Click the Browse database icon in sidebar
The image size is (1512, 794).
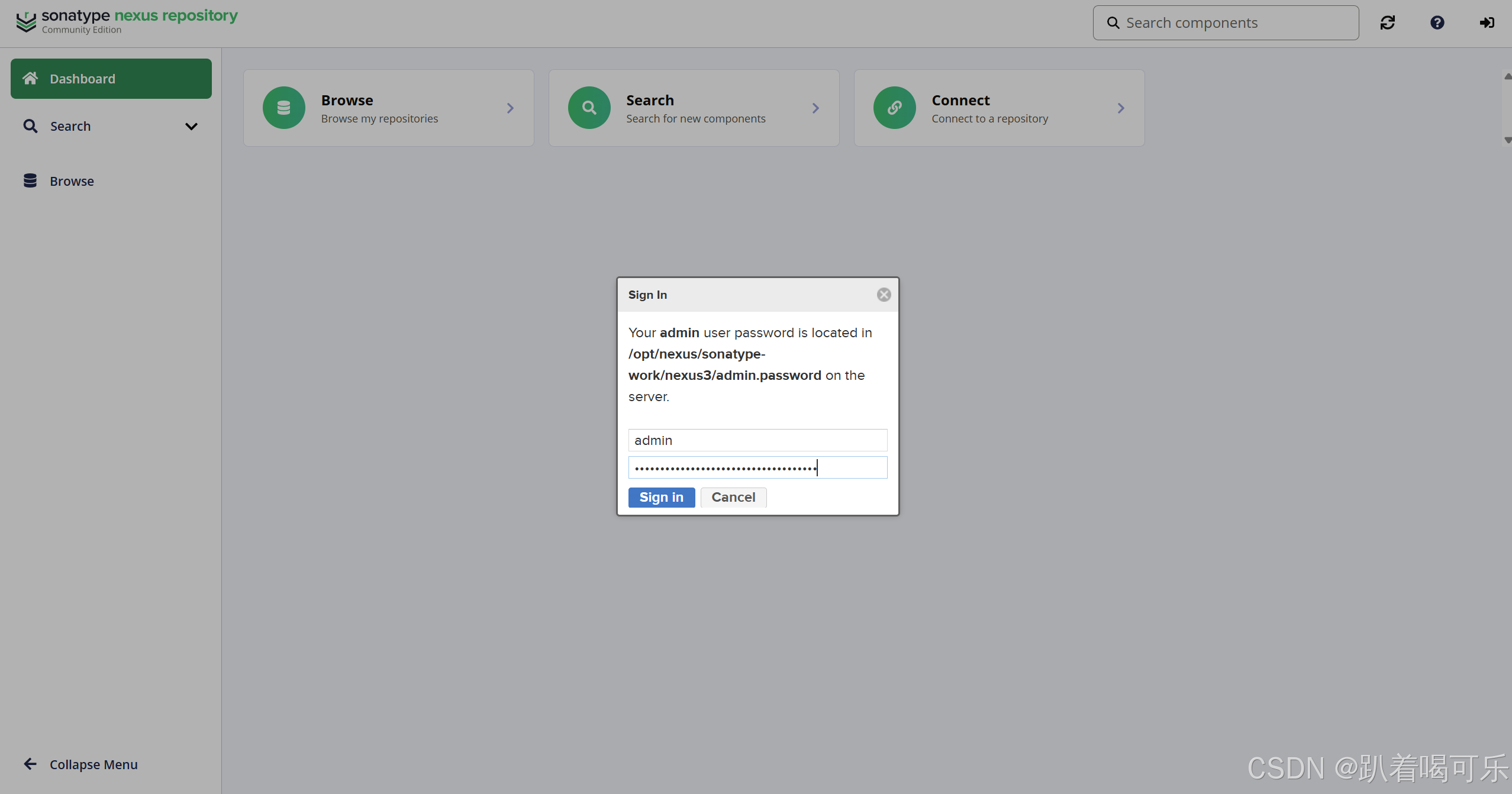pos(30,180)
